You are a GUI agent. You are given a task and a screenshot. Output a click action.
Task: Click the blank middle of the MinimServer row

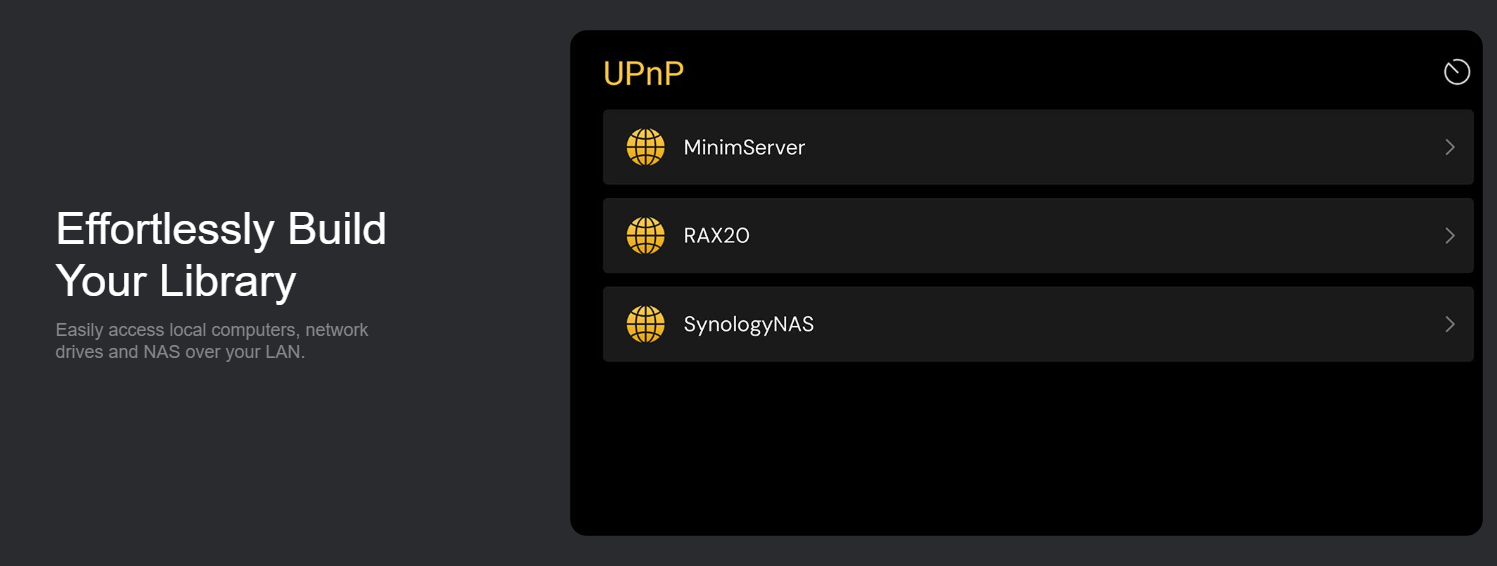click(1100, 147)
